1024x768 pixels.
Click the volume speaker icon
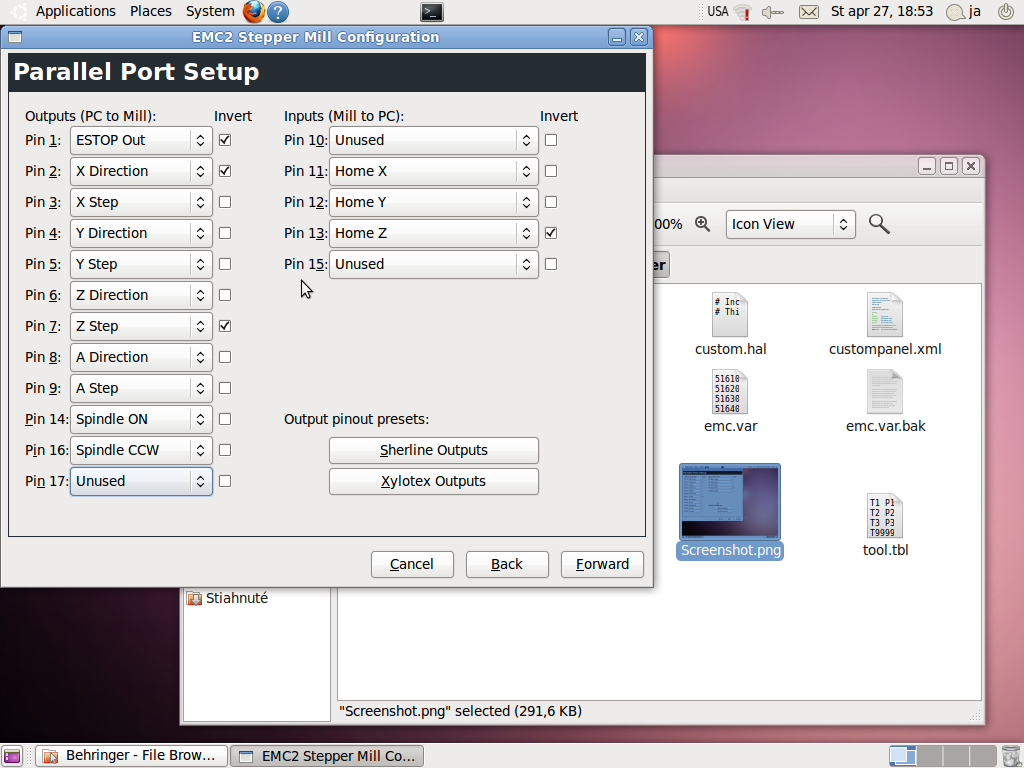pyautogui.click(x=772, y=12)
